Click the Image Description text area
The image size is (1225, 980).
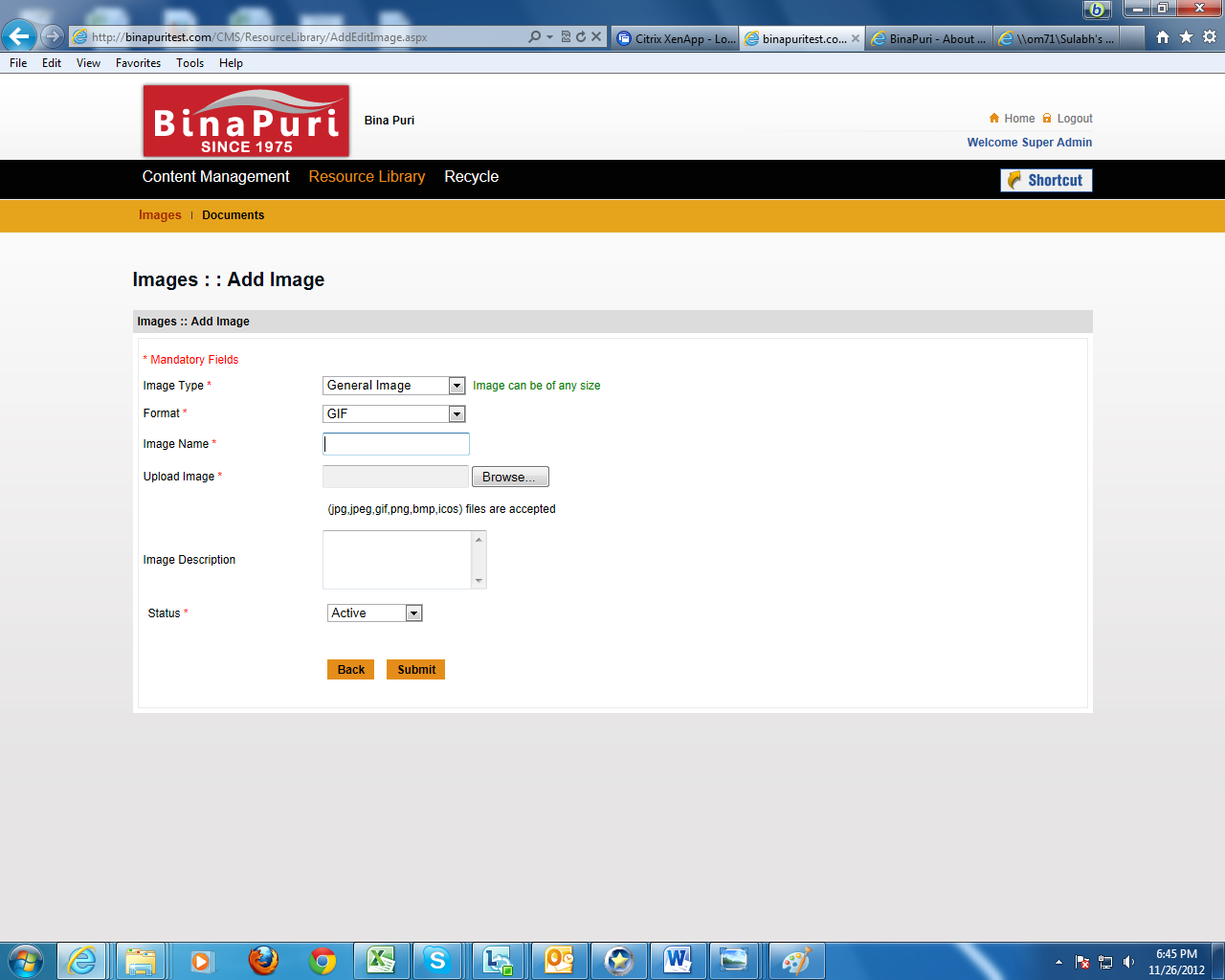pyautogui.click(x=397, y=560)
